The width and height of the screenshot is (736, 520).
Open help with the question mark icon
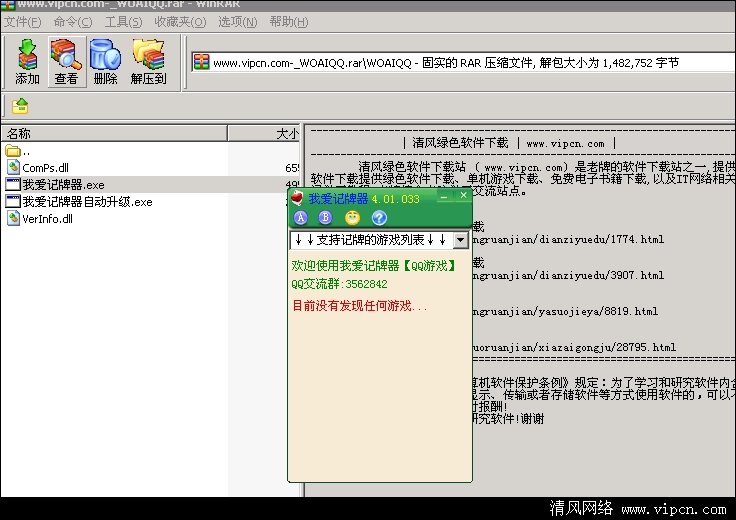pos(379,218)
